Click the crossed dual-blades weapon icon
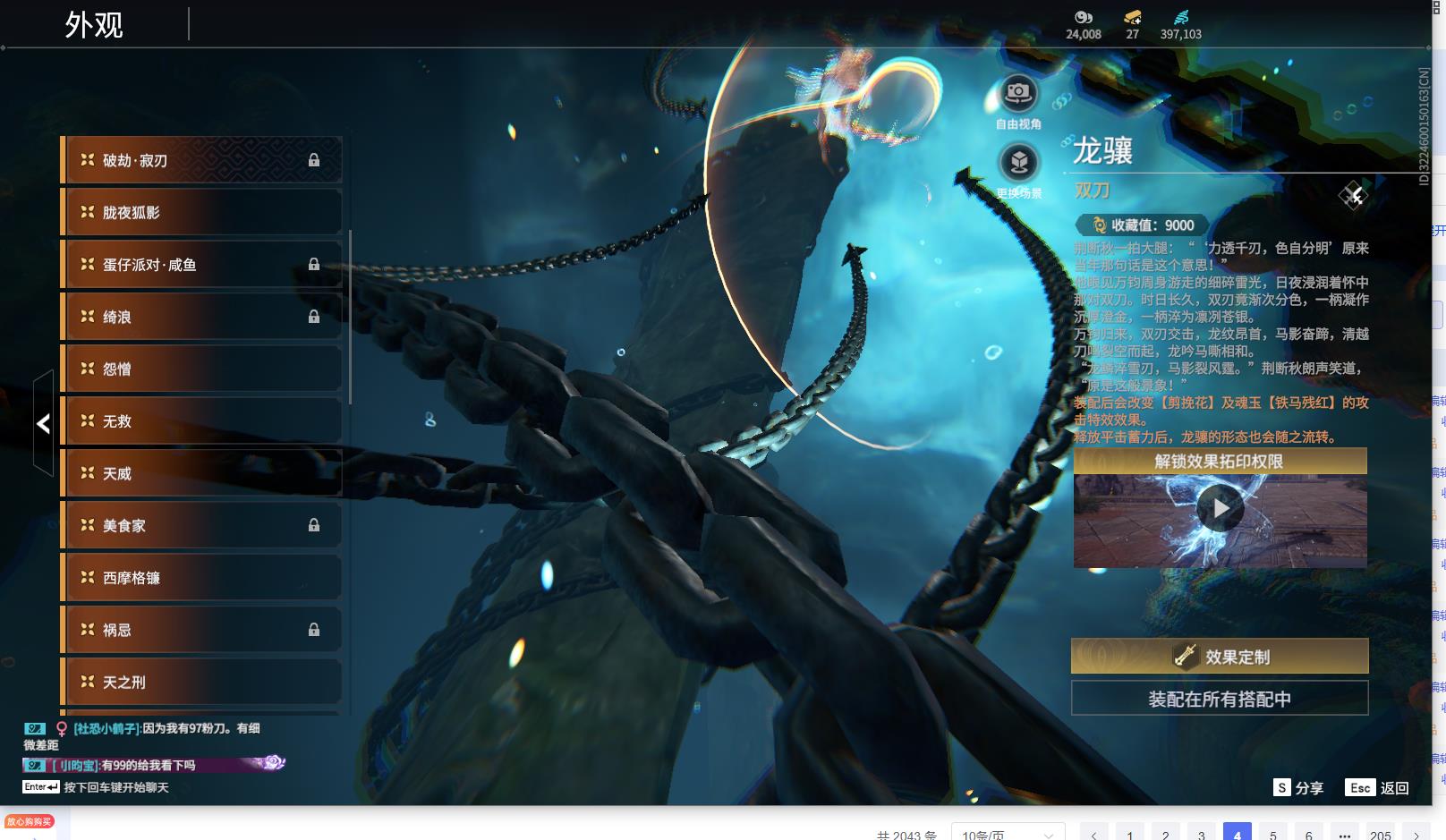The width and height of the screenshot is (1446, 840). (1353, 194)
